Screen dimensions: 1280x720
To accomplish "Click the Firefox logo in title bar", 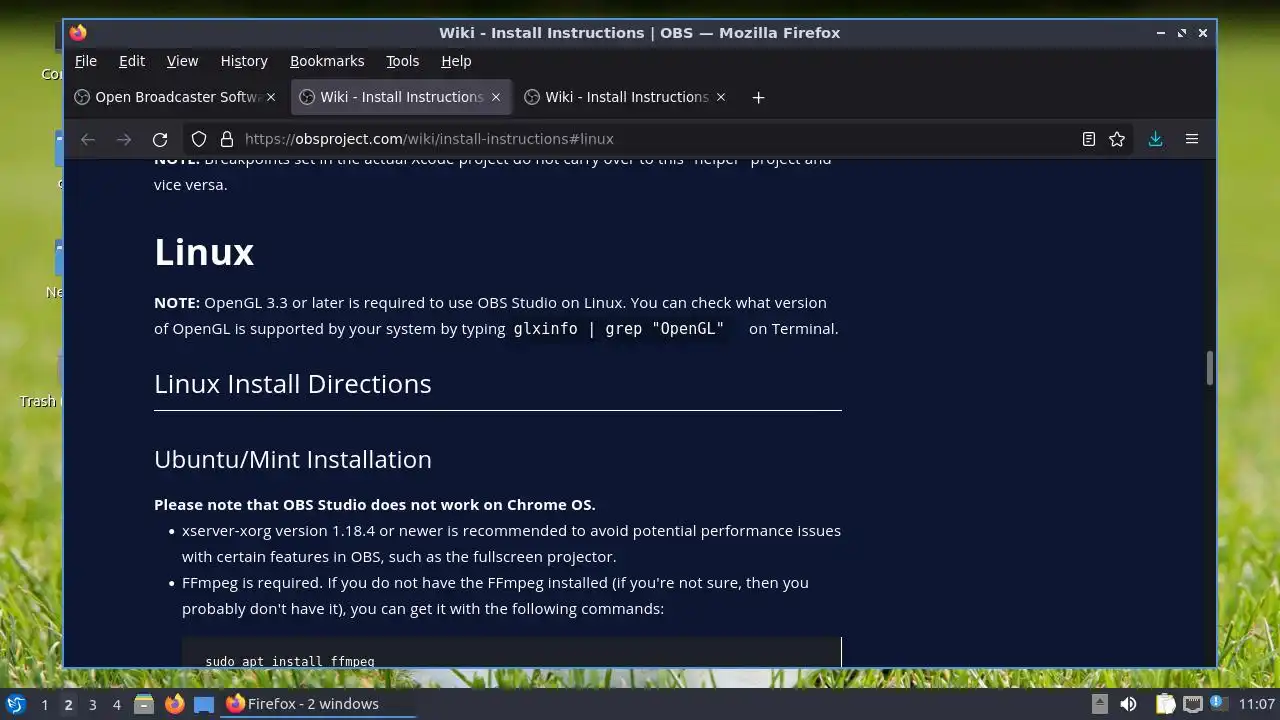I will point(78,32).
